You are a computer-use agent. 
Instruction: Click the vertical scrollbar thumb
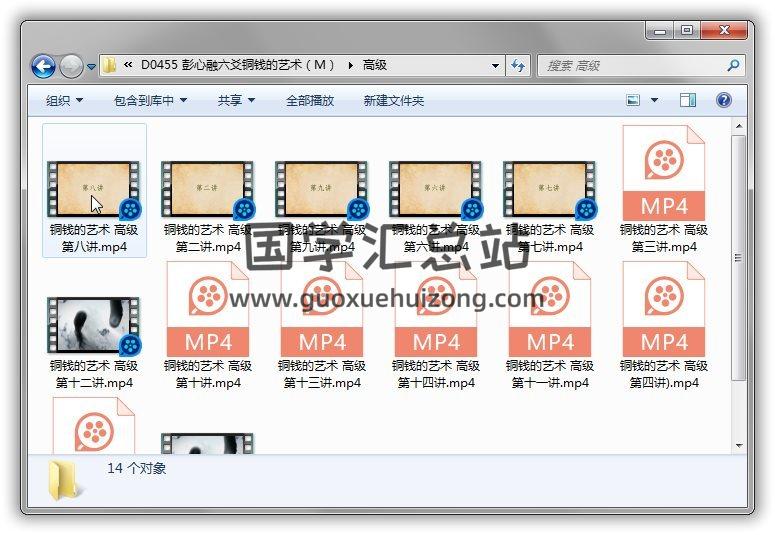[739, 258]
